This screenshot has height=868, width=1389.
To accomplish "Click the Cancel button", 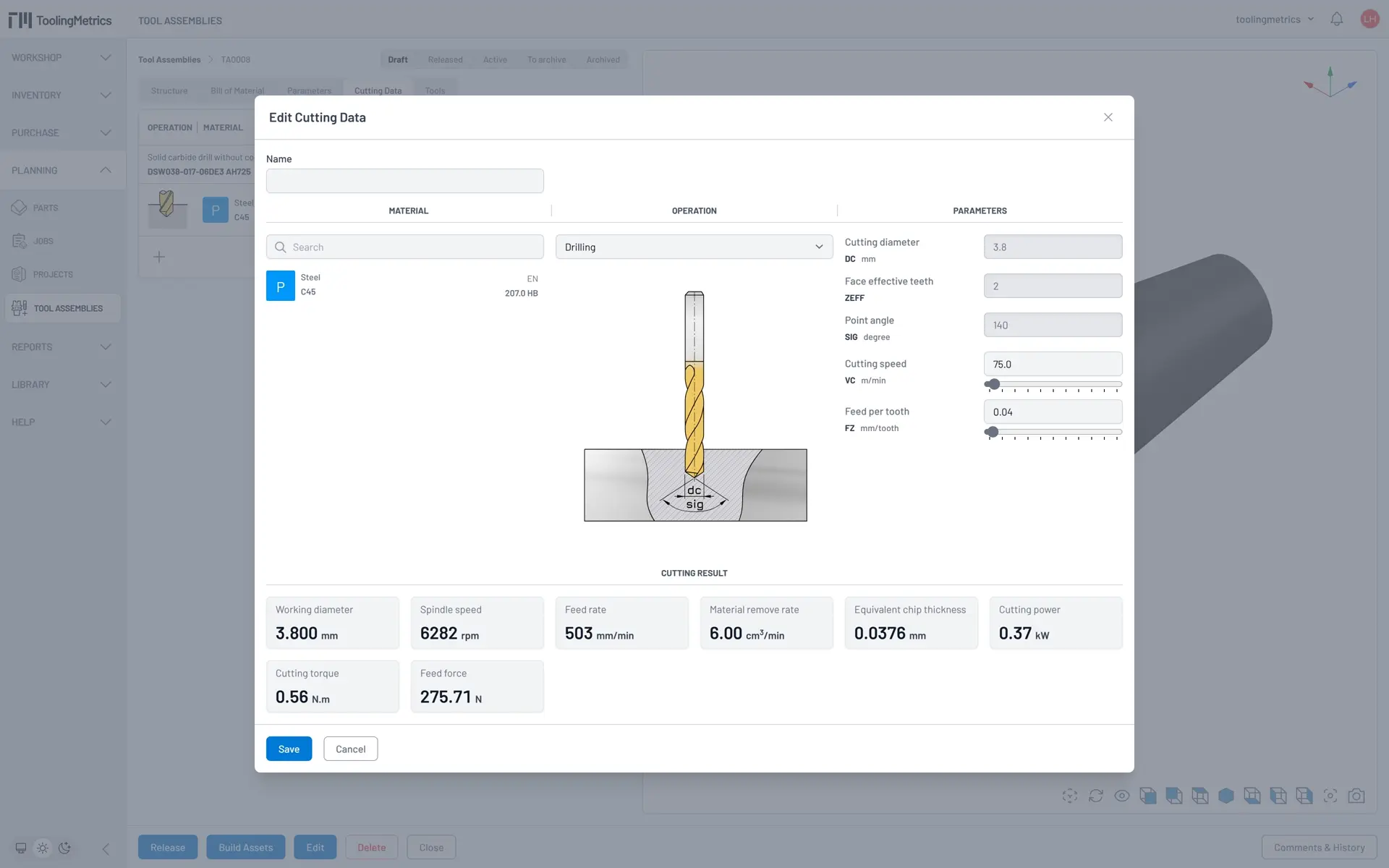I will pos(350,749).
